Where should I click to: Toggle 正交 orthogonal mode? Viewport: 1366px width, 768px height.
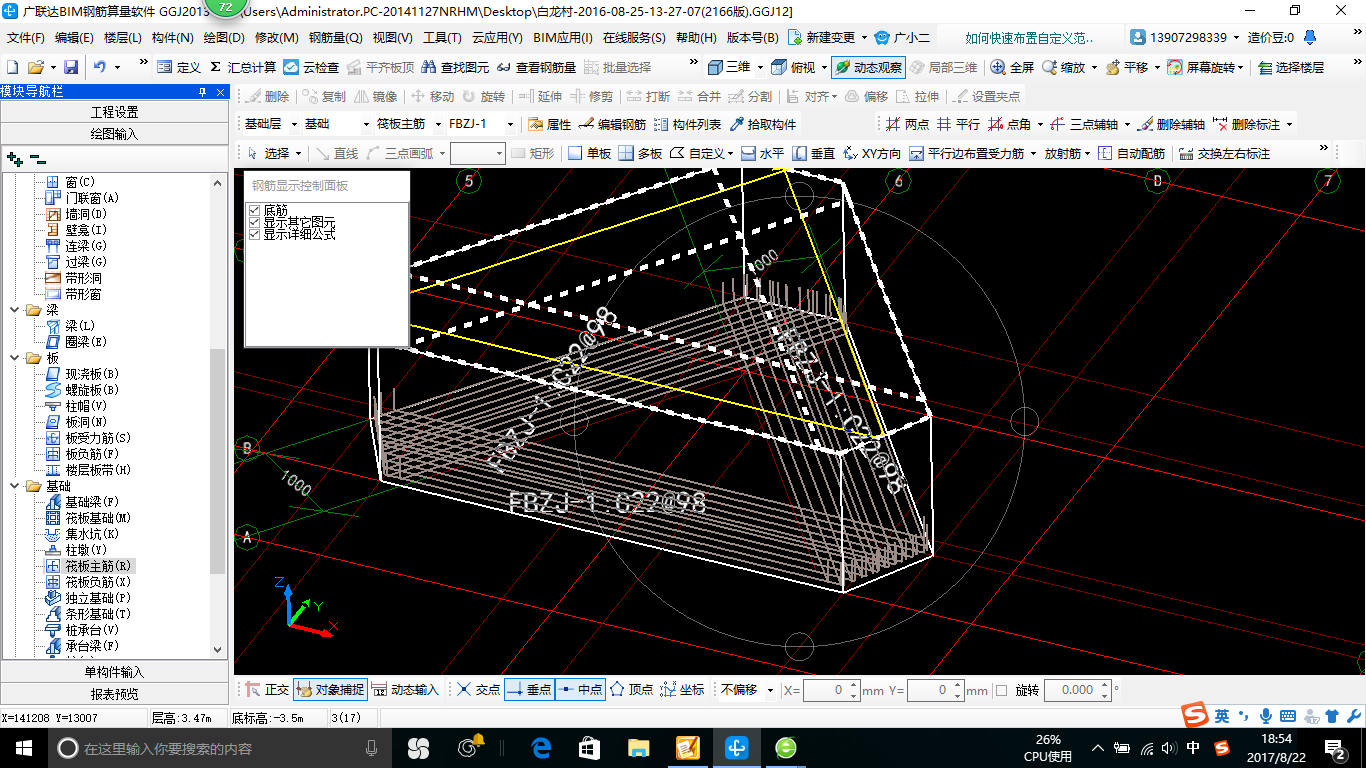tap(267, 690)
